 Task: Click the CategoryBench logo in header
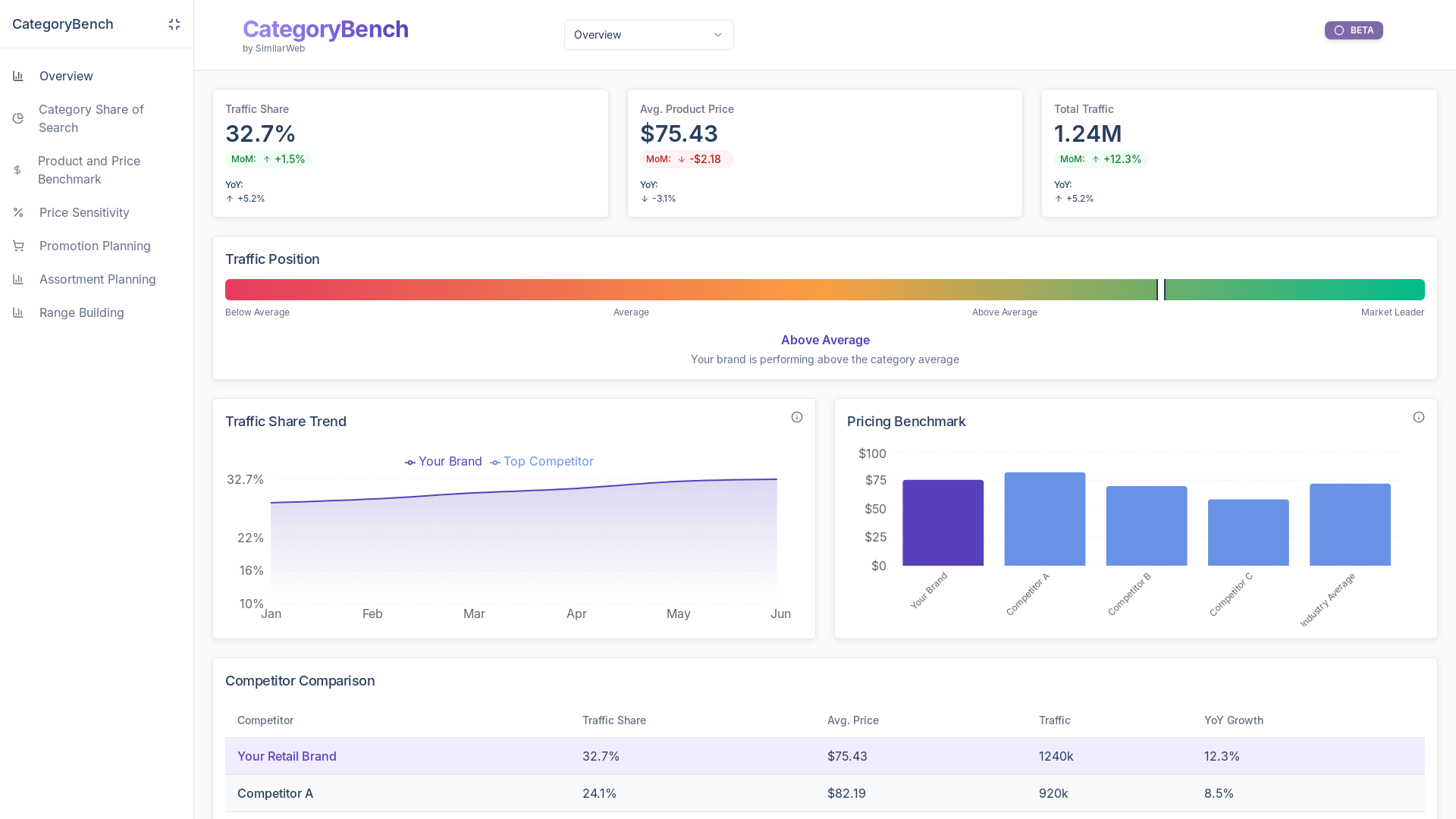[325, 30]
